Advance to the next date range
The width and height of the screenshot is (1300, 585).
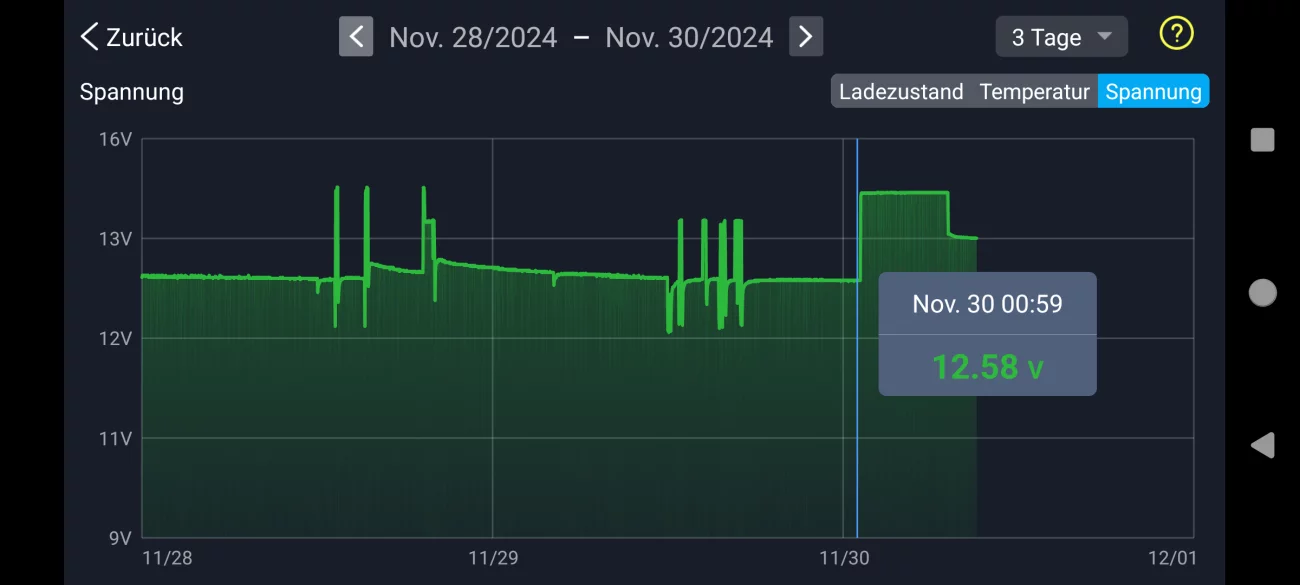tap(806, 37)
